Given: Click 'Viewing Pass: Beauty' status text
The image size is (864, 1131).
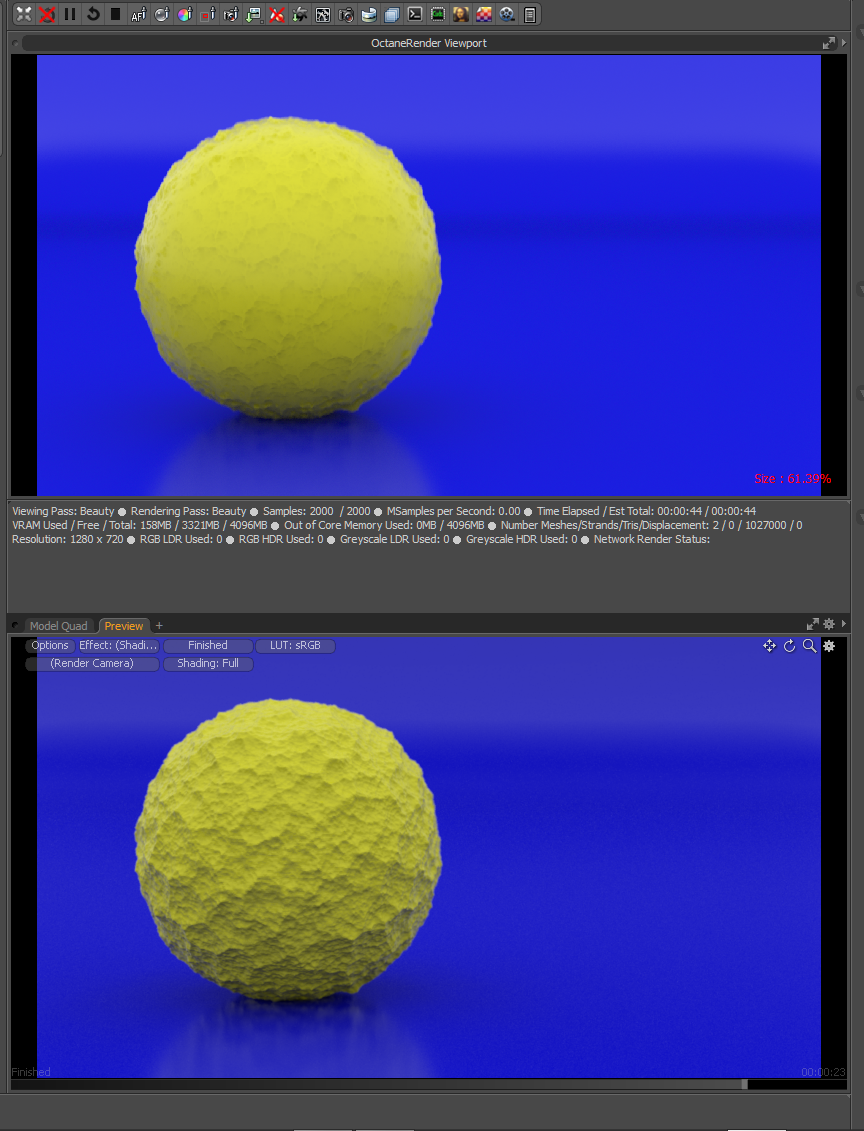Looking at the screenshot, I should pos(63,511).
